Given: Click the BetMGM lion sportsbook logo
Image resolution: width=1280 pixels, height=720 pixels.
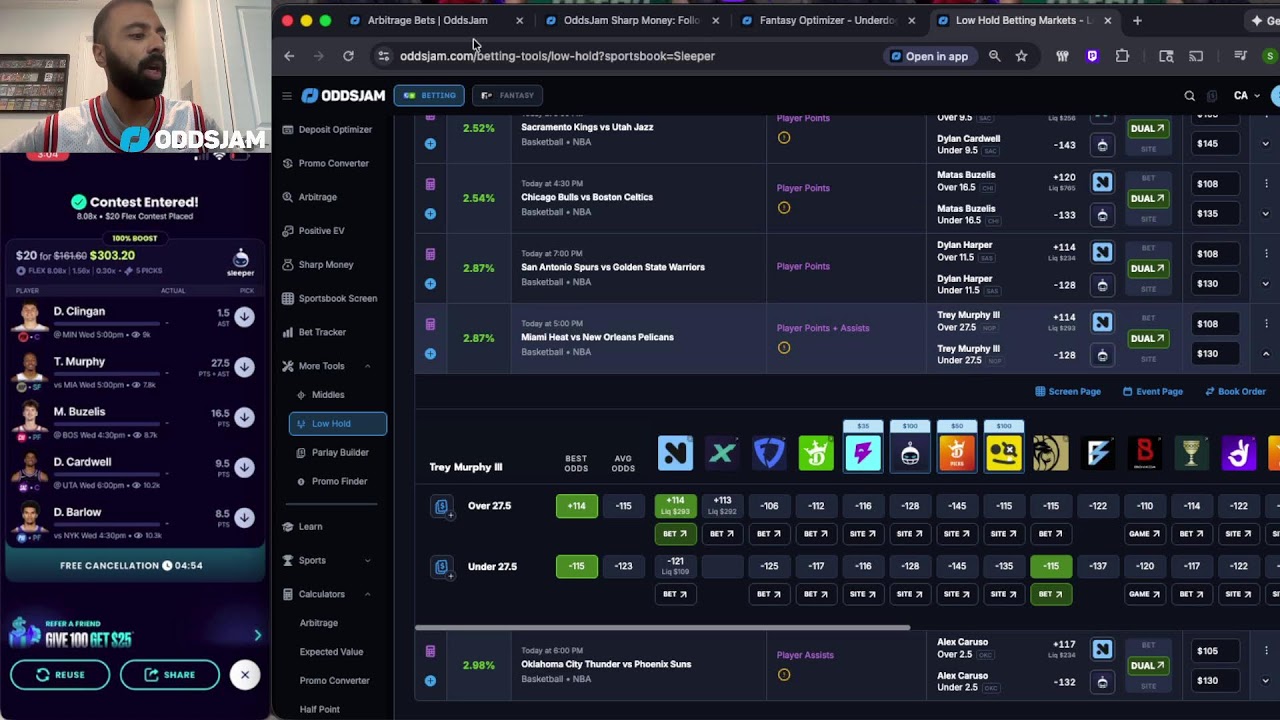Looking at the screenshot, I should pos(1051,454).
